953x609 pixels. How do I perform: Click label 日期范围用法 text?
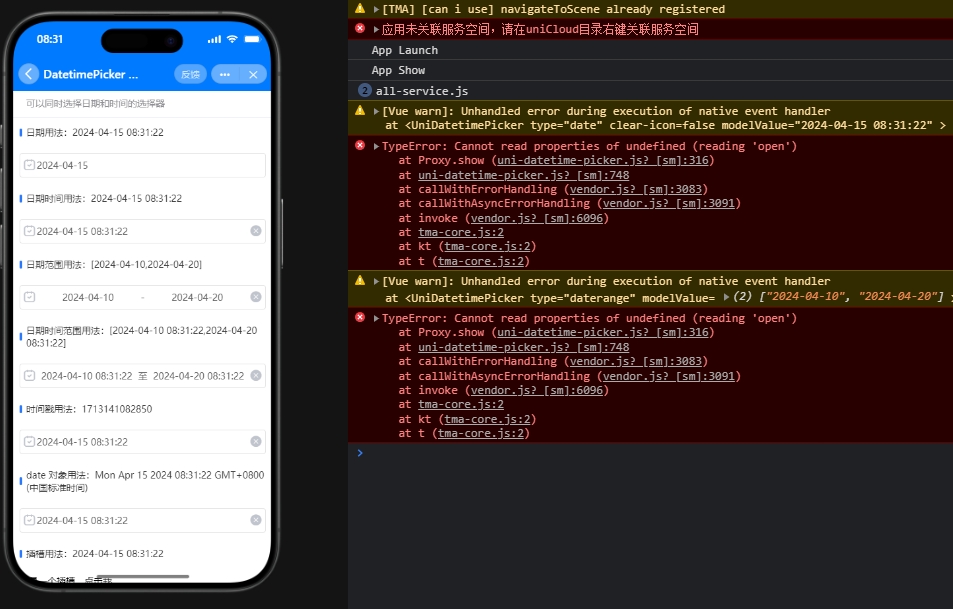tap(114, 264)
